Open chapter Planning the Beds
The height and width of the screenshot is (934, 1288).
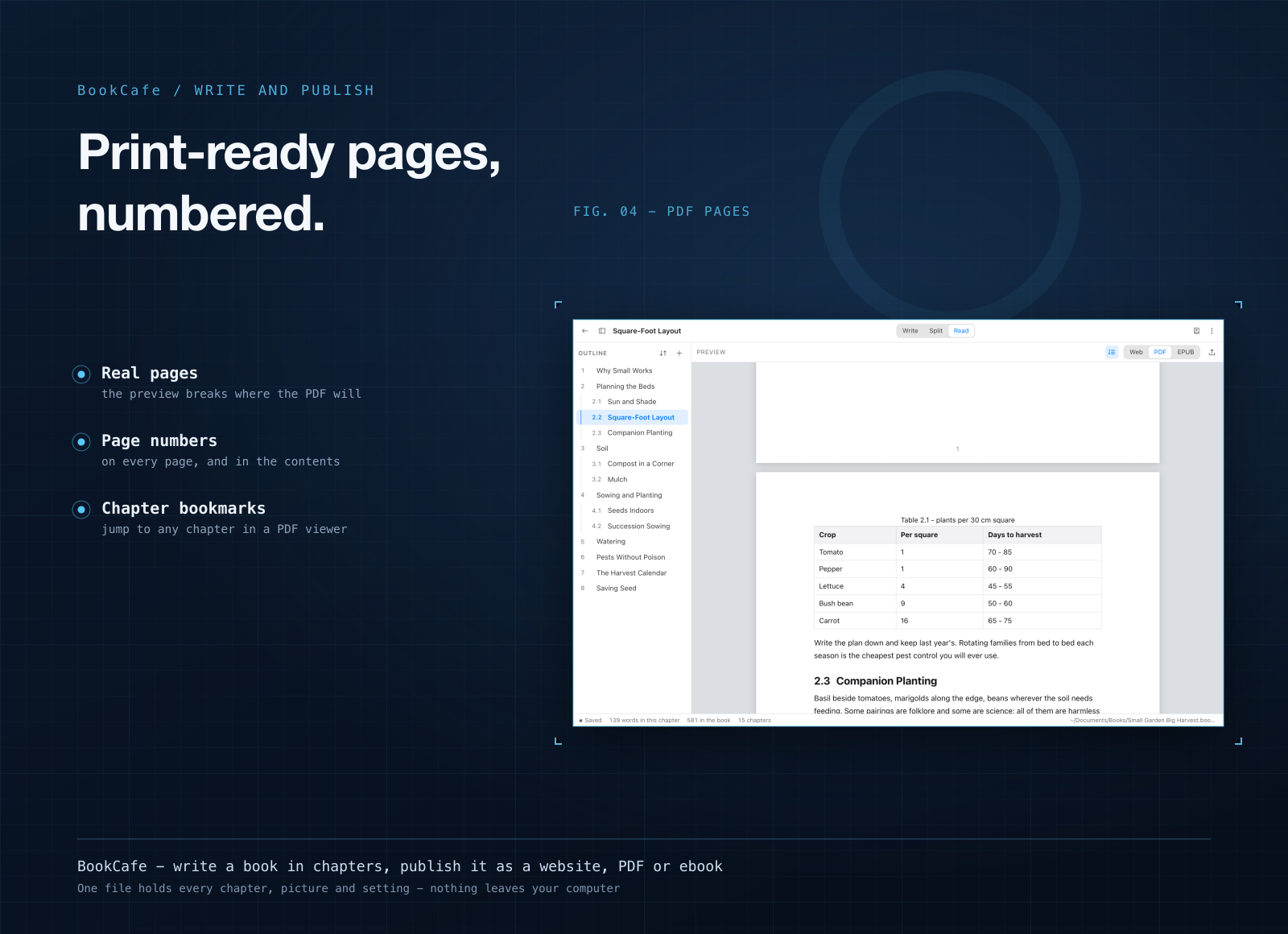click(x=633, y=386)
